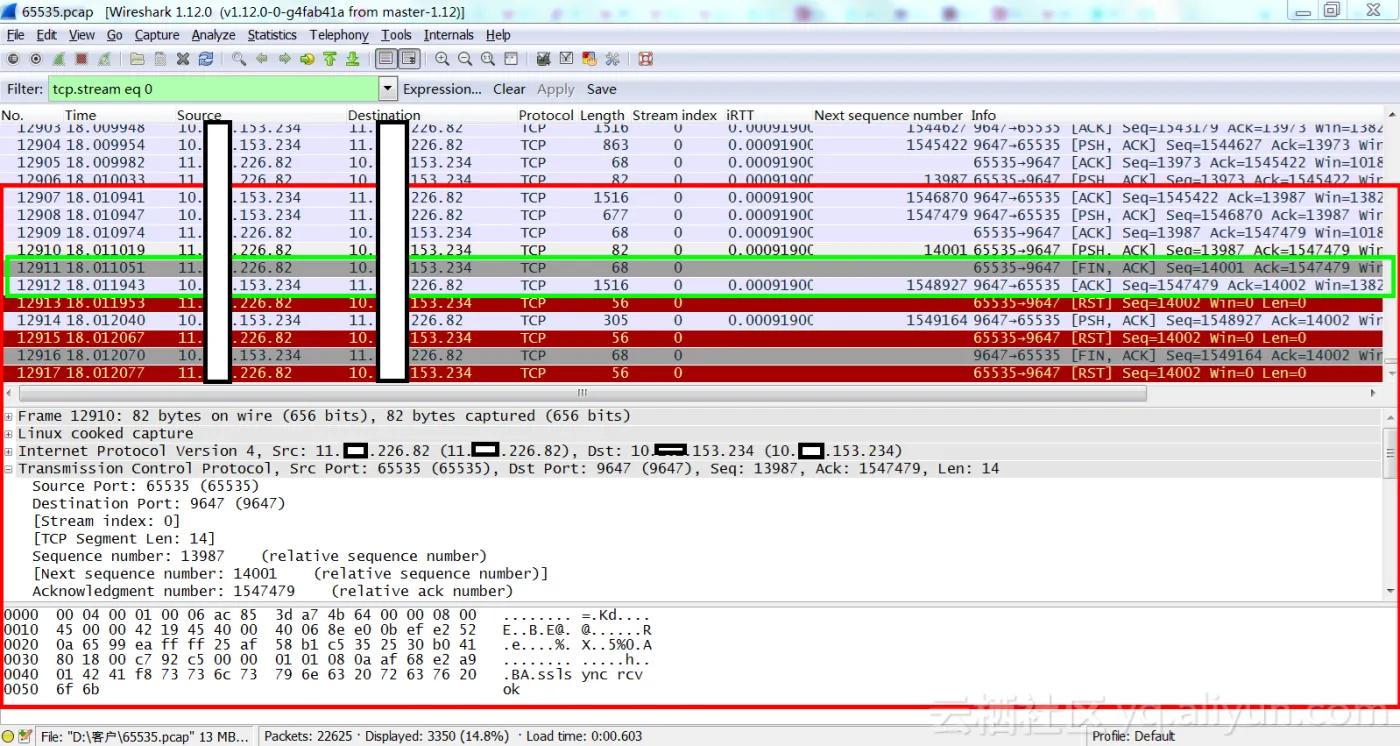Open the Telephony menu
The height and width of the screenshot is (746, 1400).
pos(339,35)
